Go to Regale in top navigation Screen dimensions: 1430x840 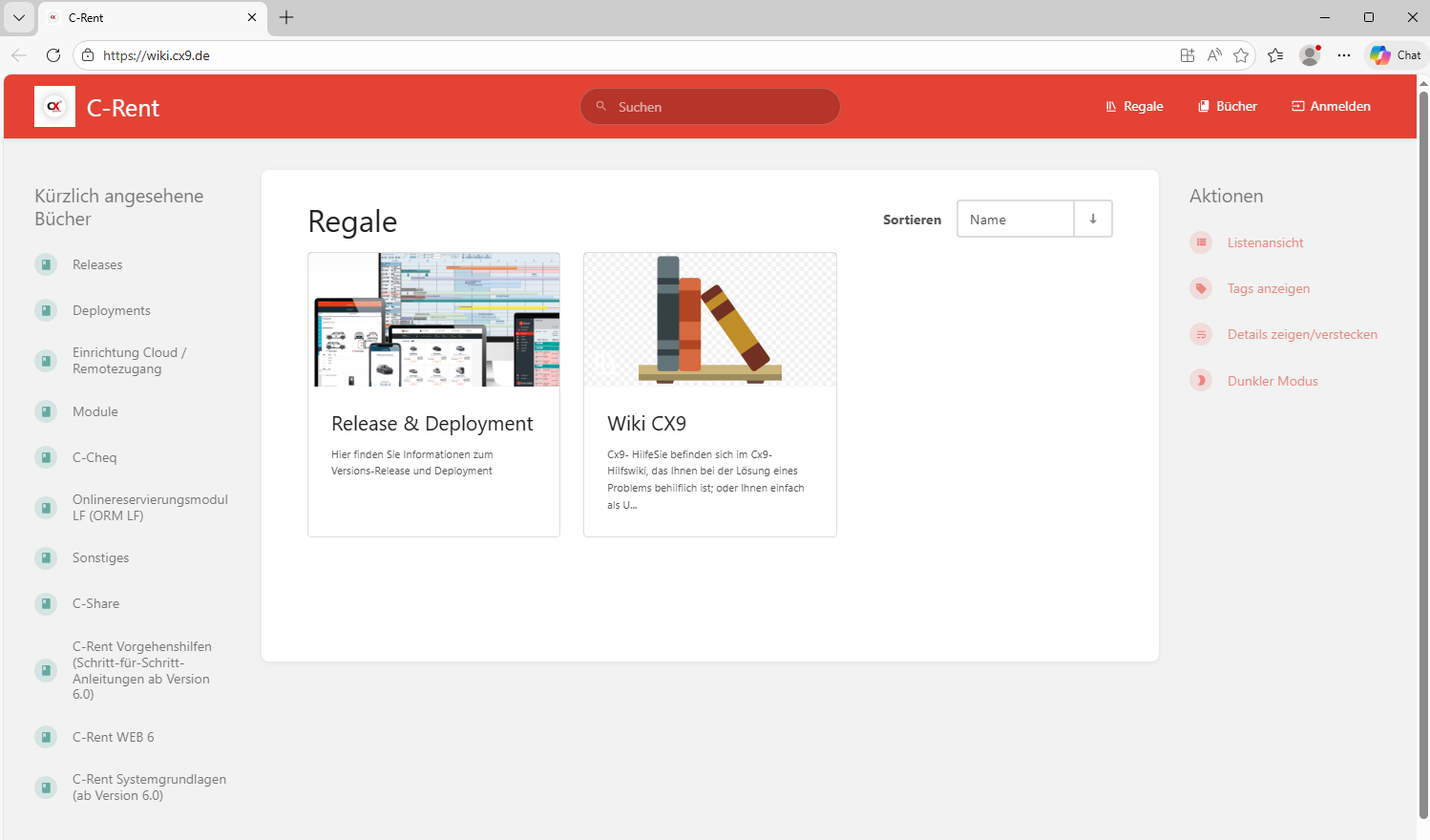[x=1134, y=106]
